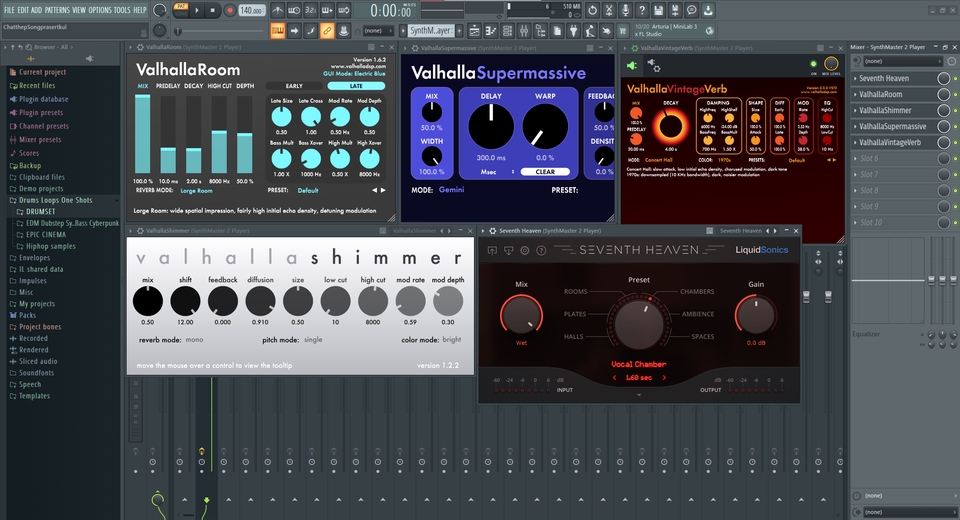Open the Slot 6 arrow in mixer
Image resolution: width=960 pixels, height=520 pixels.
tap(855, 158)
